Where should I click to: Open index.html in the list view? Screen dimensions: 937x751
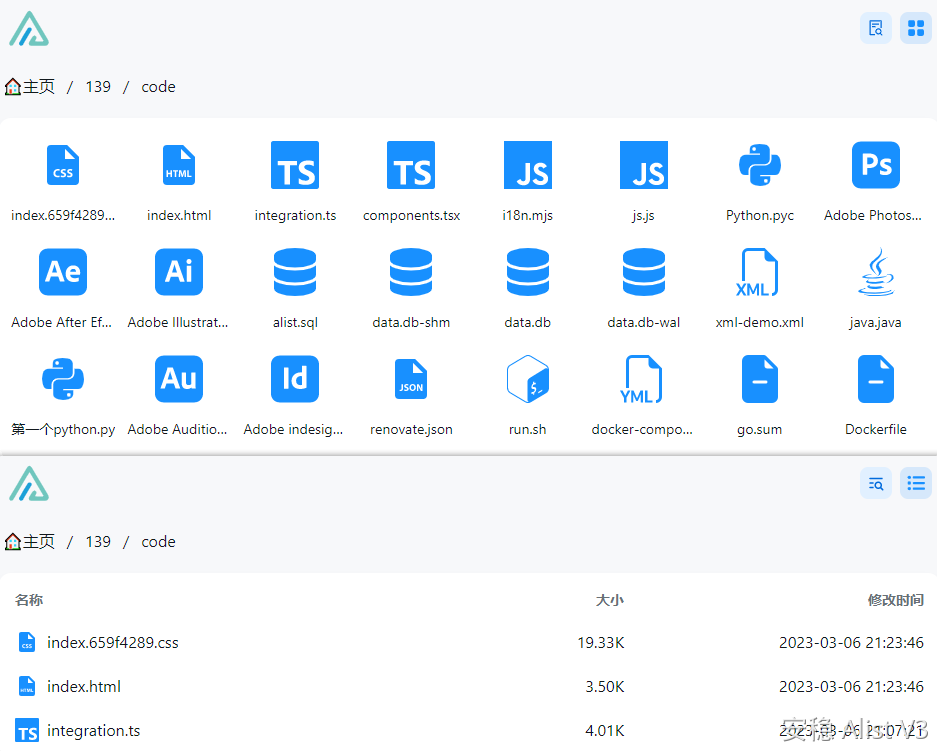[x=84, y=687]
